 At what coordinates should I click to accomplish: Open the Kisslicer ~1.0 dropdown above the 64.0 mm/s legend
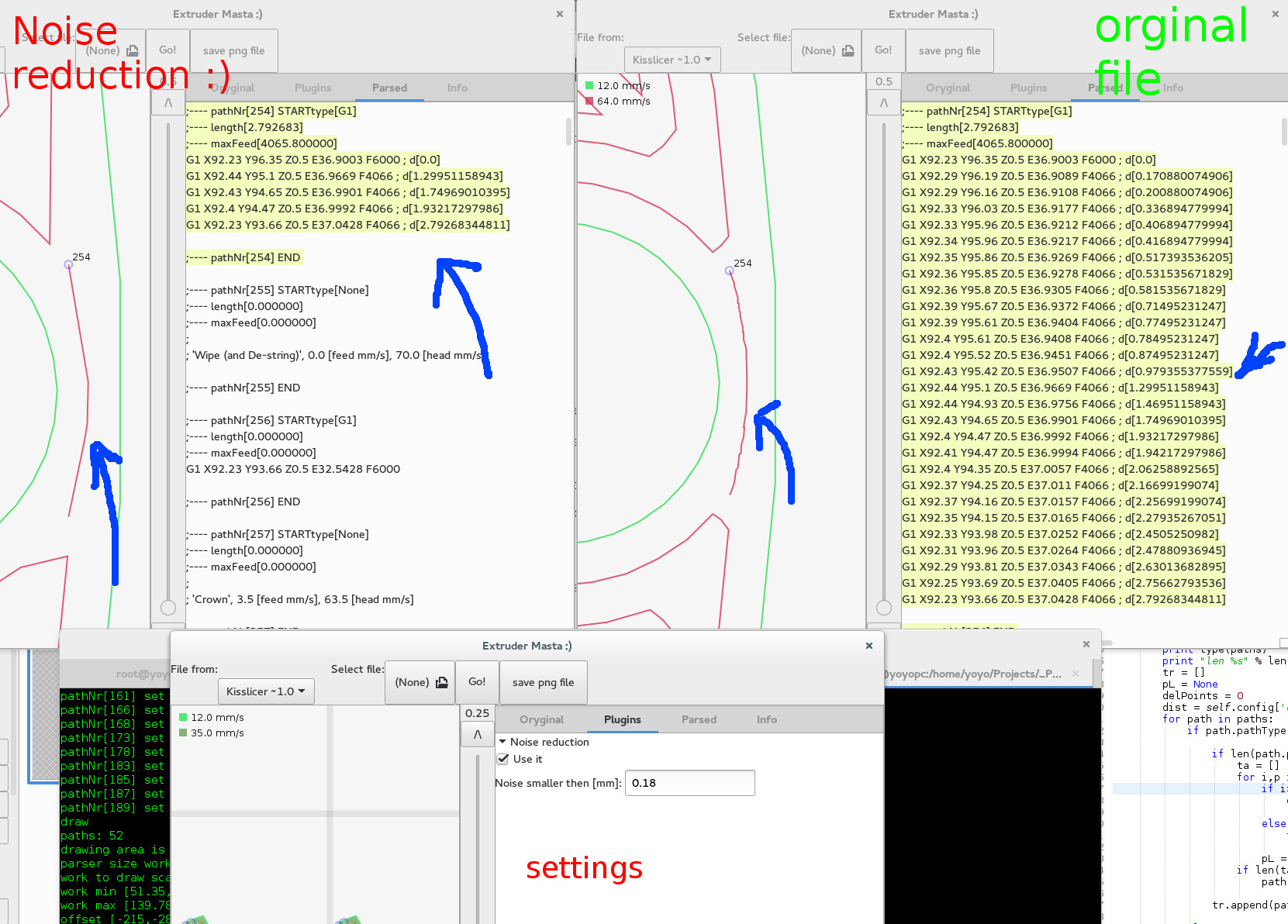click(x=672, y=60)
